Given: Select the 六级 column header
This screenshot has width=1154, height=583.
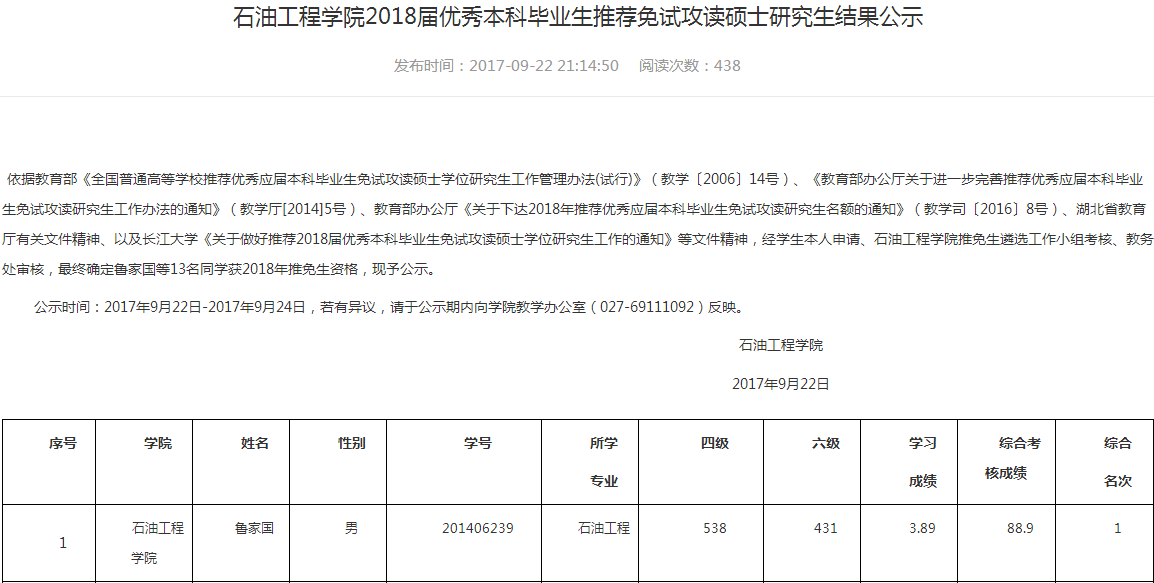Looking at the screenshot, I should (x=825, y=443).
